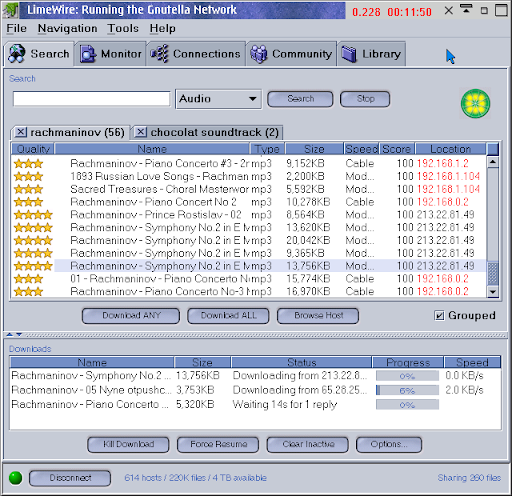Sort downloads by the Progress column header
The width and height of the screenshot is (512, 496).
point(408,362)
